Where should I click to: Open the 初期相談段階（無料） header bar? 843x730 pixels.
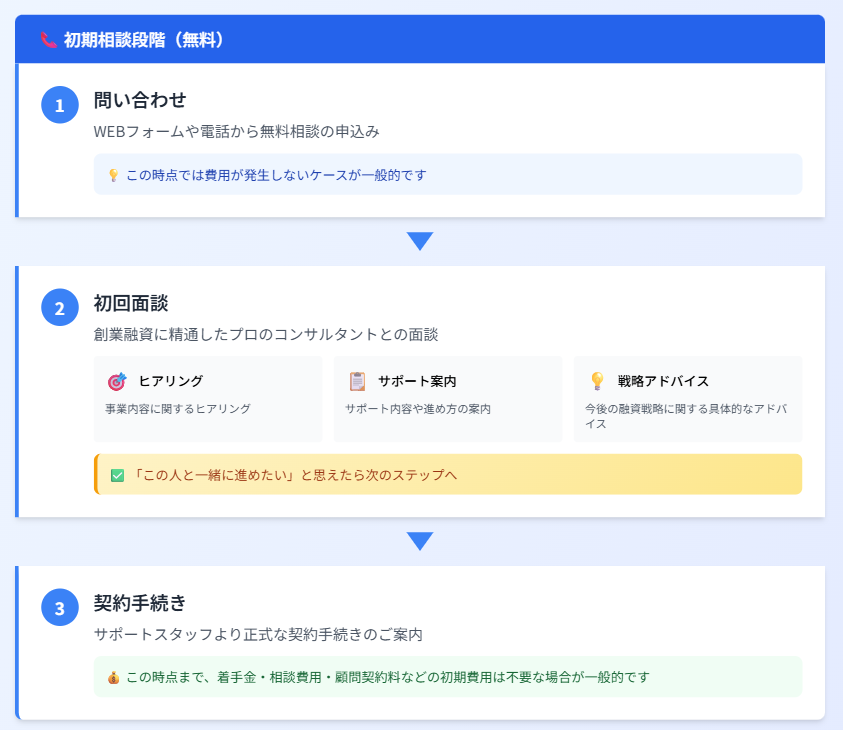[421, 38]
